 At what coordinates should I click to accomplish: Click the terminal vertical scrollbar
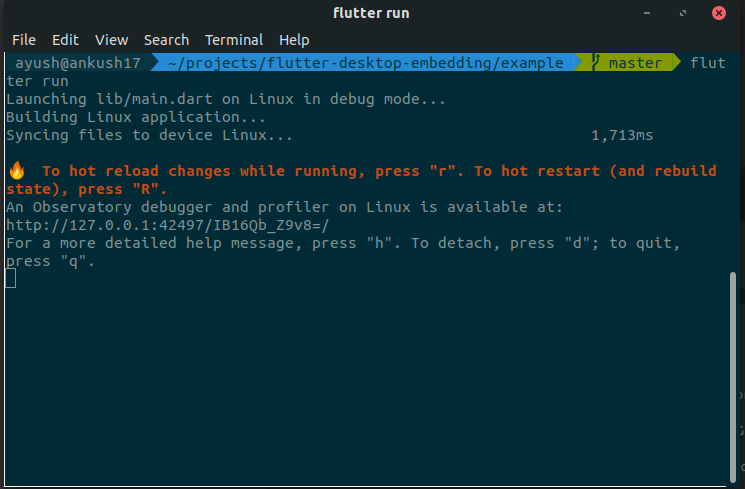[x=733, y=377]
